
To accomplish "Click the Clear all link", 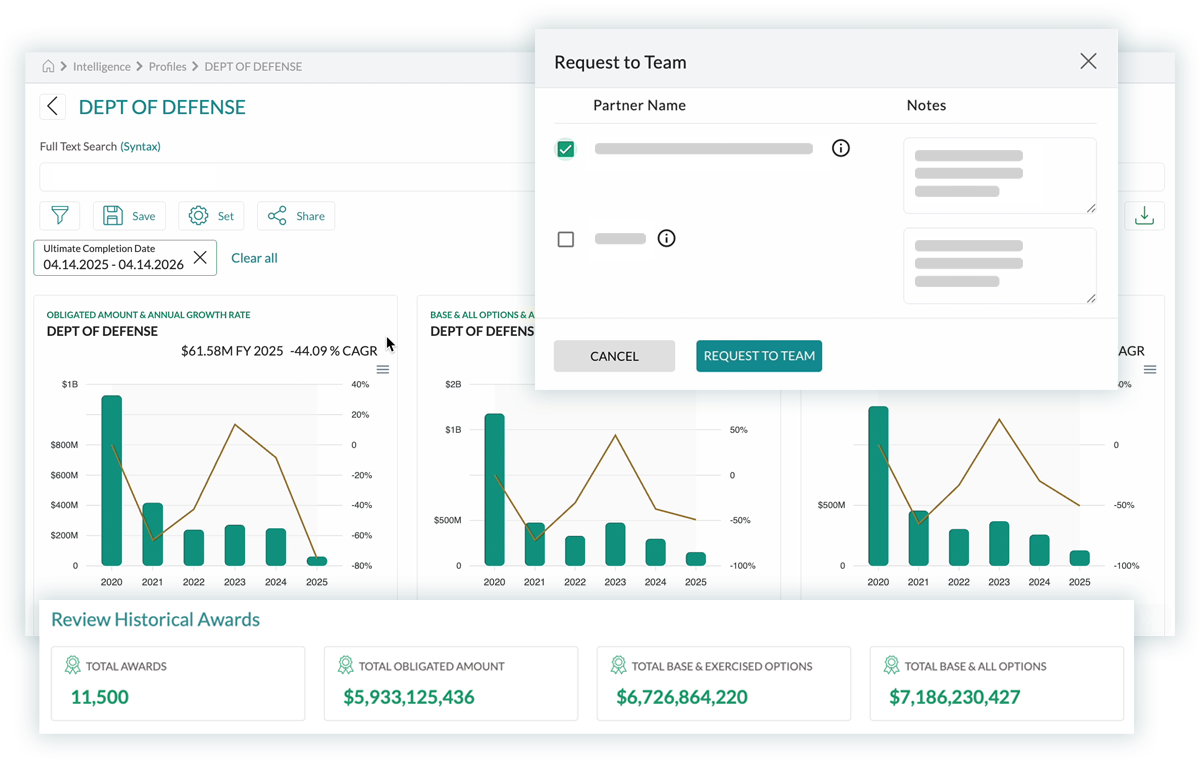I will click(x=254, y=258).
